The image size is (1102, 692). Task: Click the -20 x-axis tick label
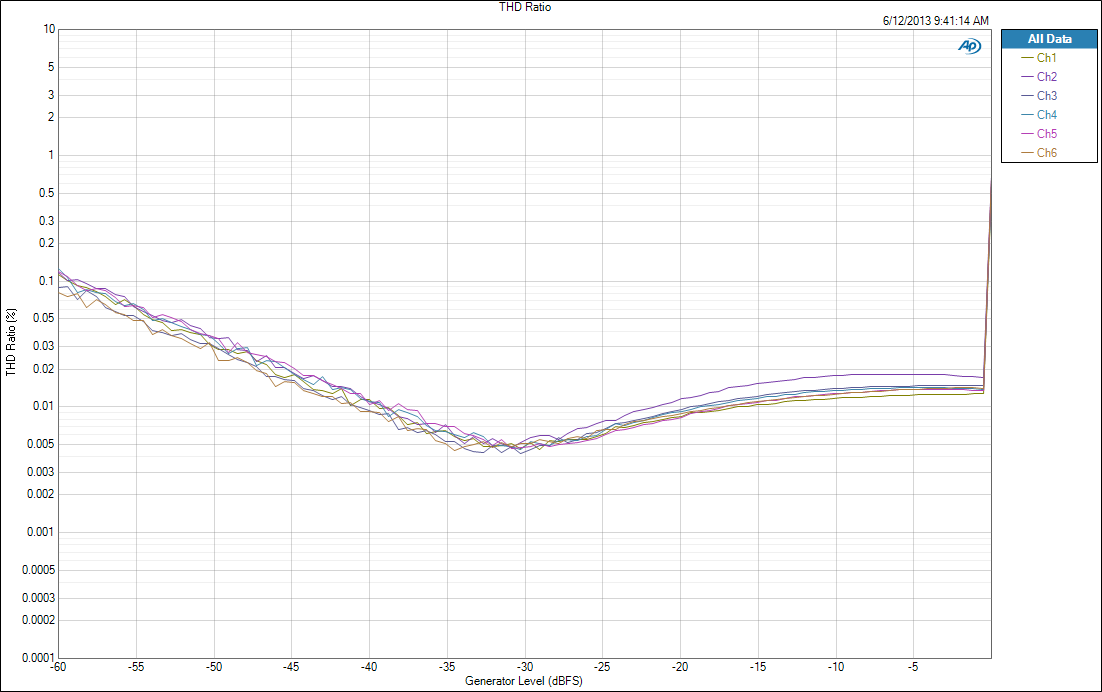click(x=680, y=667)
